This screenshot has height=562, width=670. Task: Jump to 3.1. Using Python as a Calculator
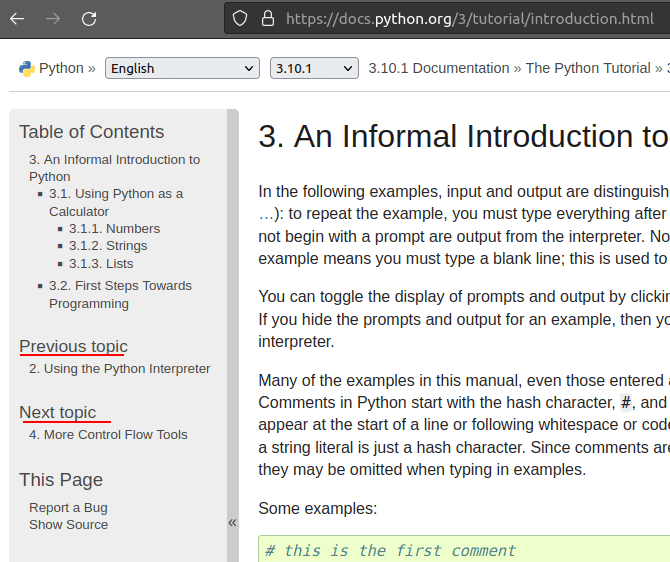coord(116,203)
